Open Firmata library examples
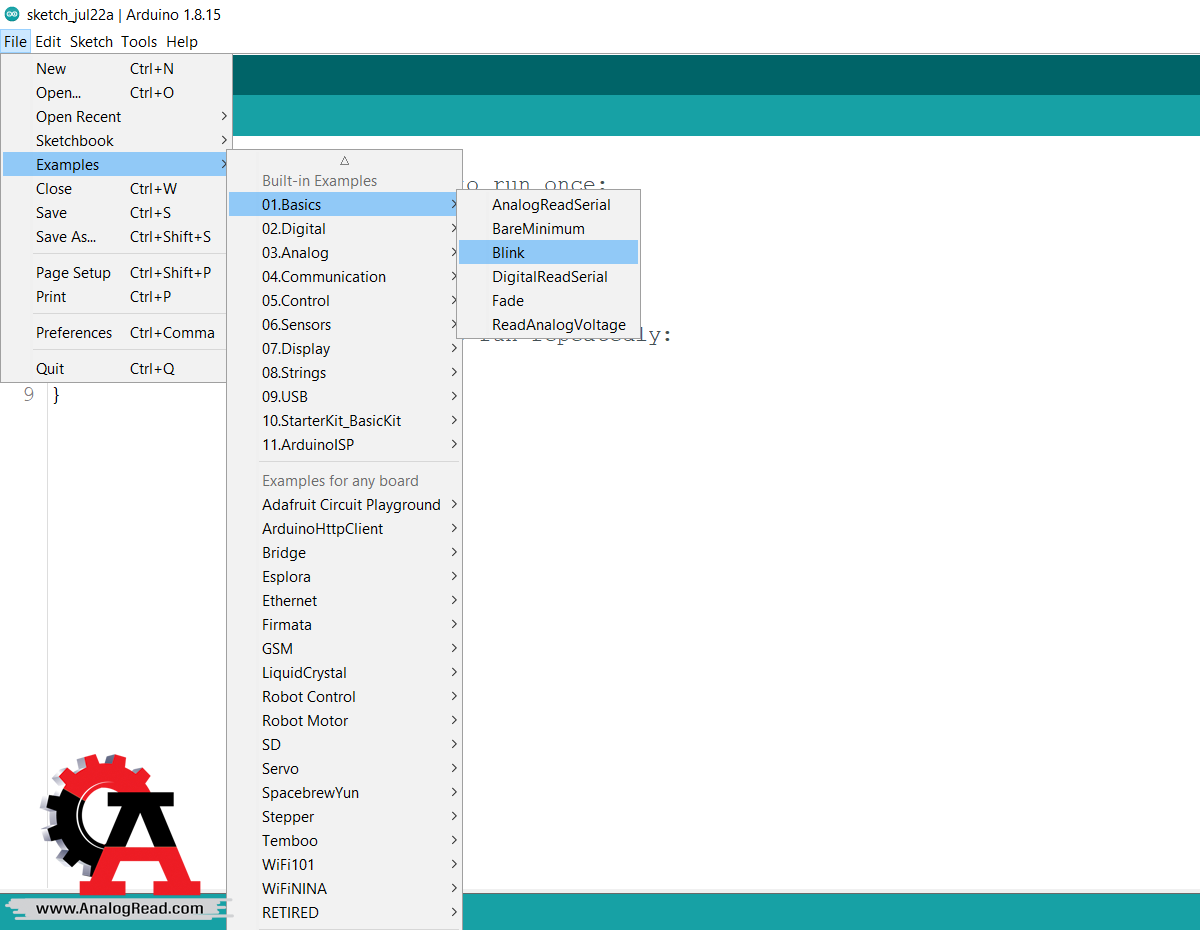Viewport: 1200px width, 930px height. 345,625
